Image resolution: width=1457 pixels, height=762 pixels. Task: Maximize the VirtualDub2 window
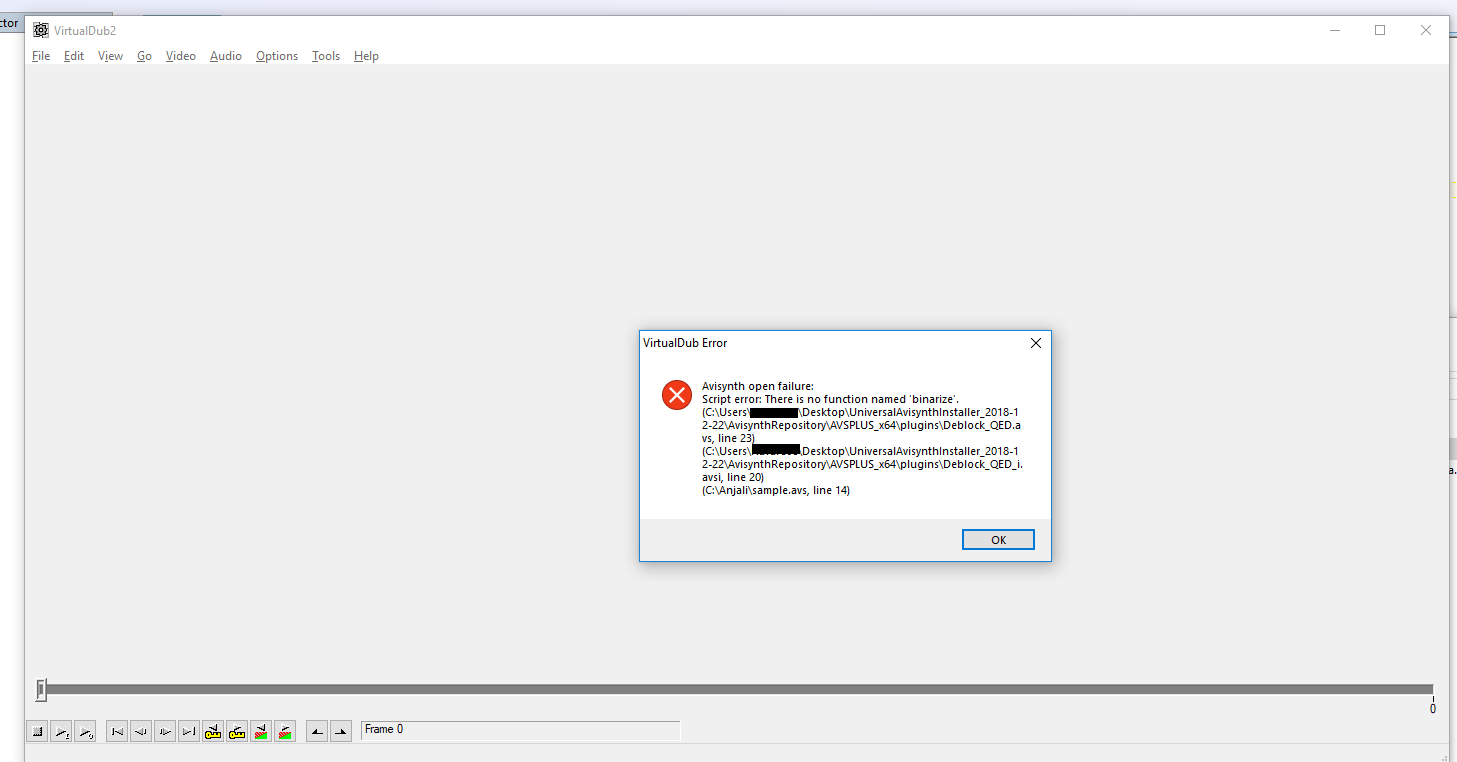[x=1380, y=30]
